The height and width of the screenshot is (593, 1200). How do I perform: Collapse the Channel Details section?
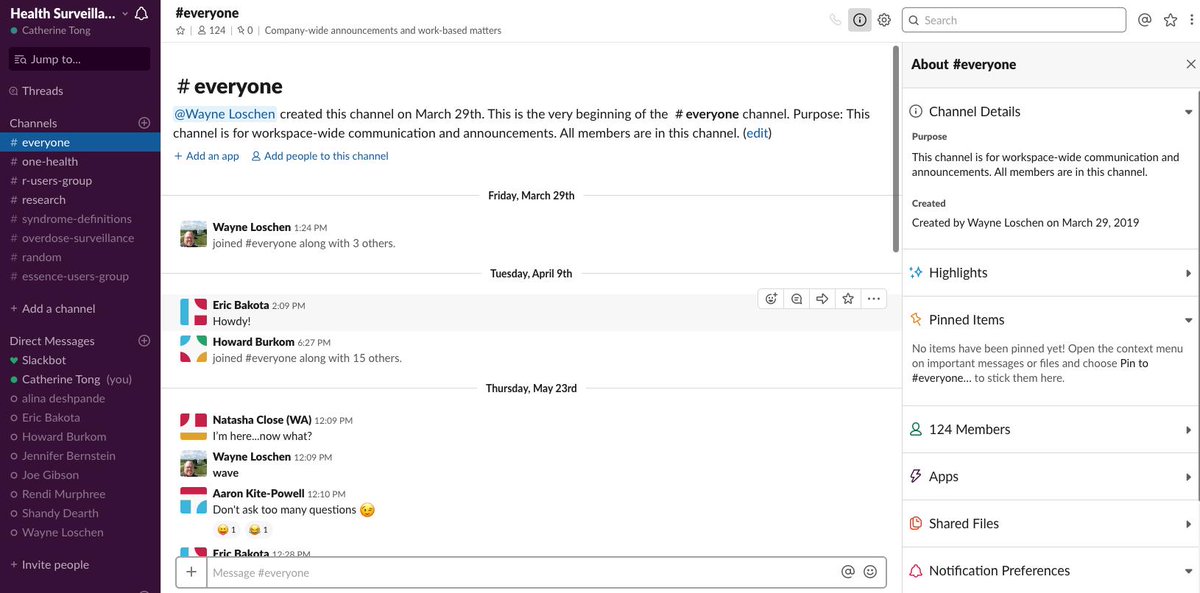point(1188,112)
